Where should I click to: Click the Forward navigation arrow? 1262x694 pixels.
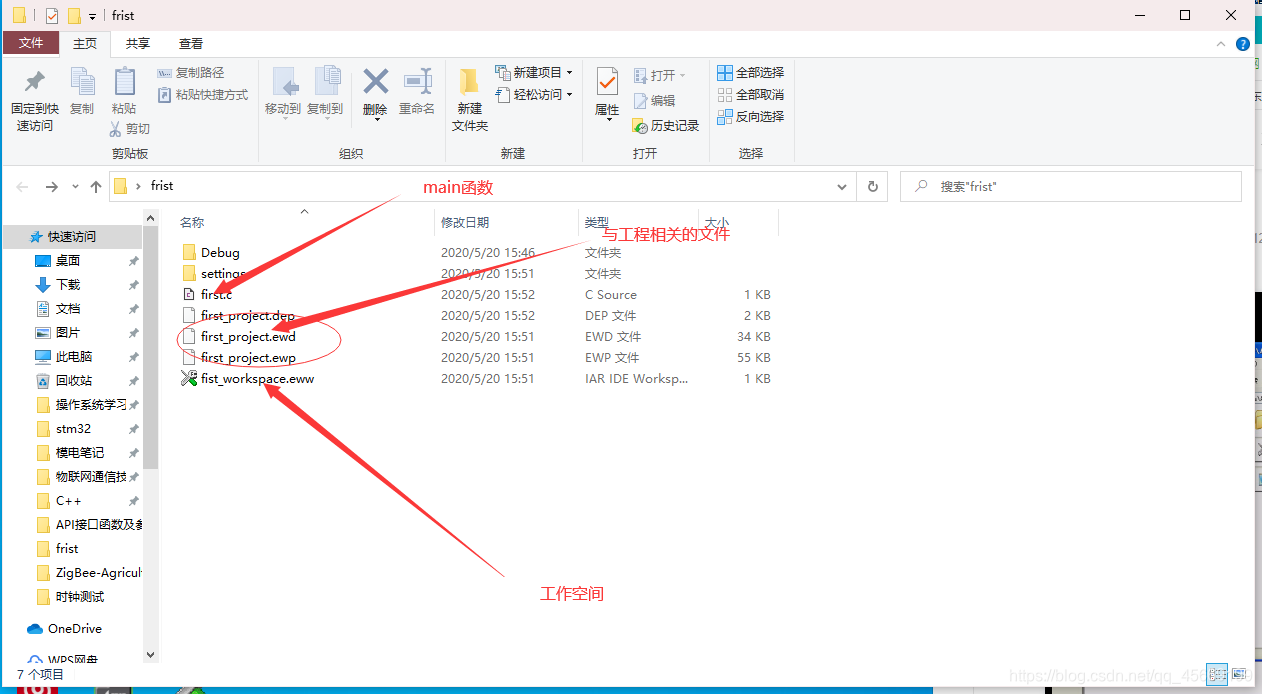tap(52, 187)
